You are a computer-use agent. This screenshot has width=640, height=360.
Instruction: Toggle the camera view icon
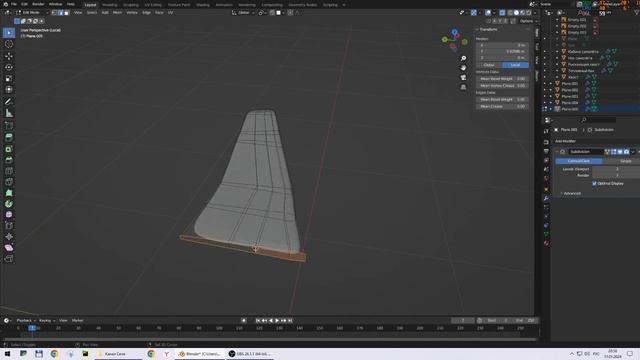[463, 78]
